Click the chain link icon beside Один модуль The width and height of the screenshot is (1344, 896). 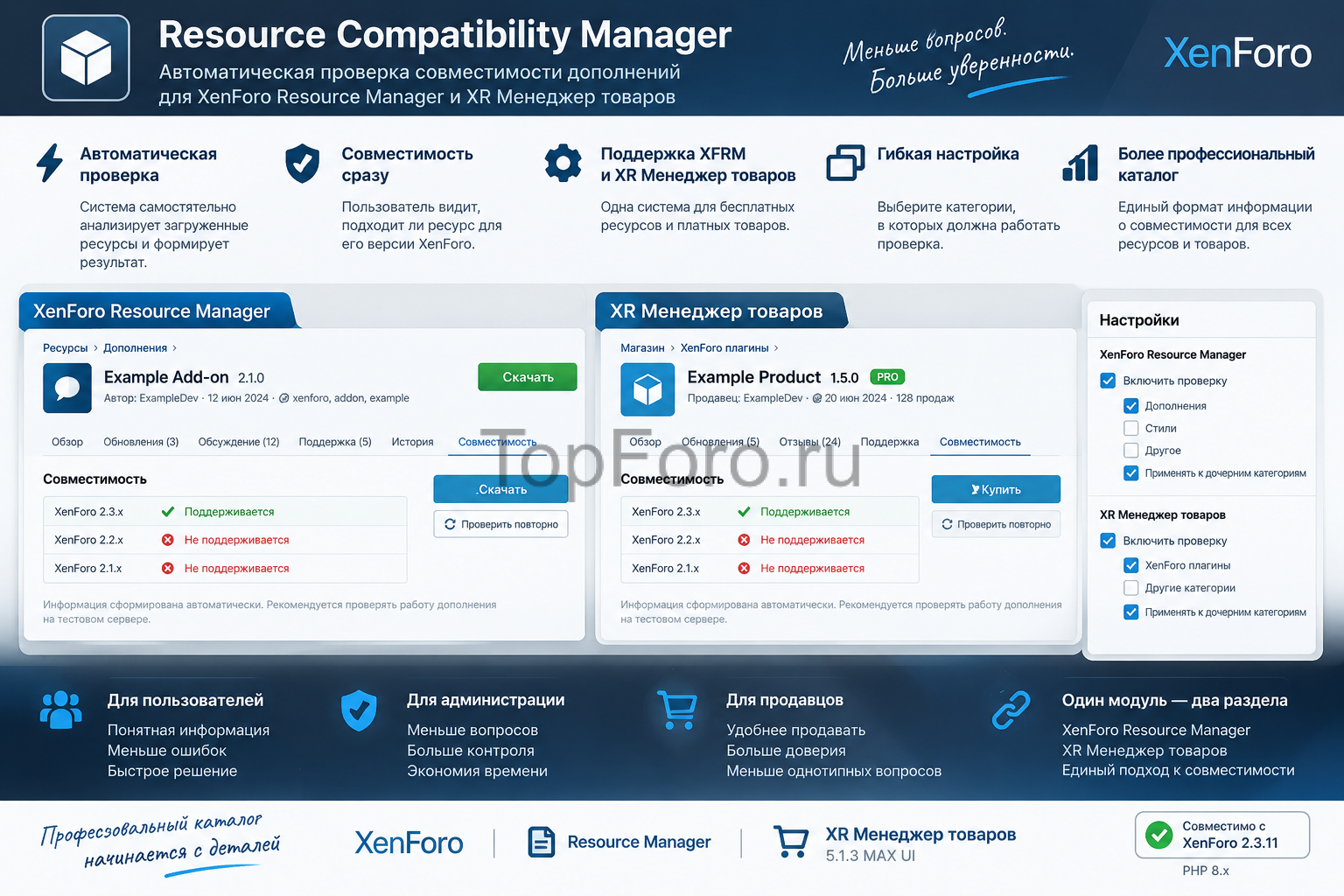pos(1011,710)
